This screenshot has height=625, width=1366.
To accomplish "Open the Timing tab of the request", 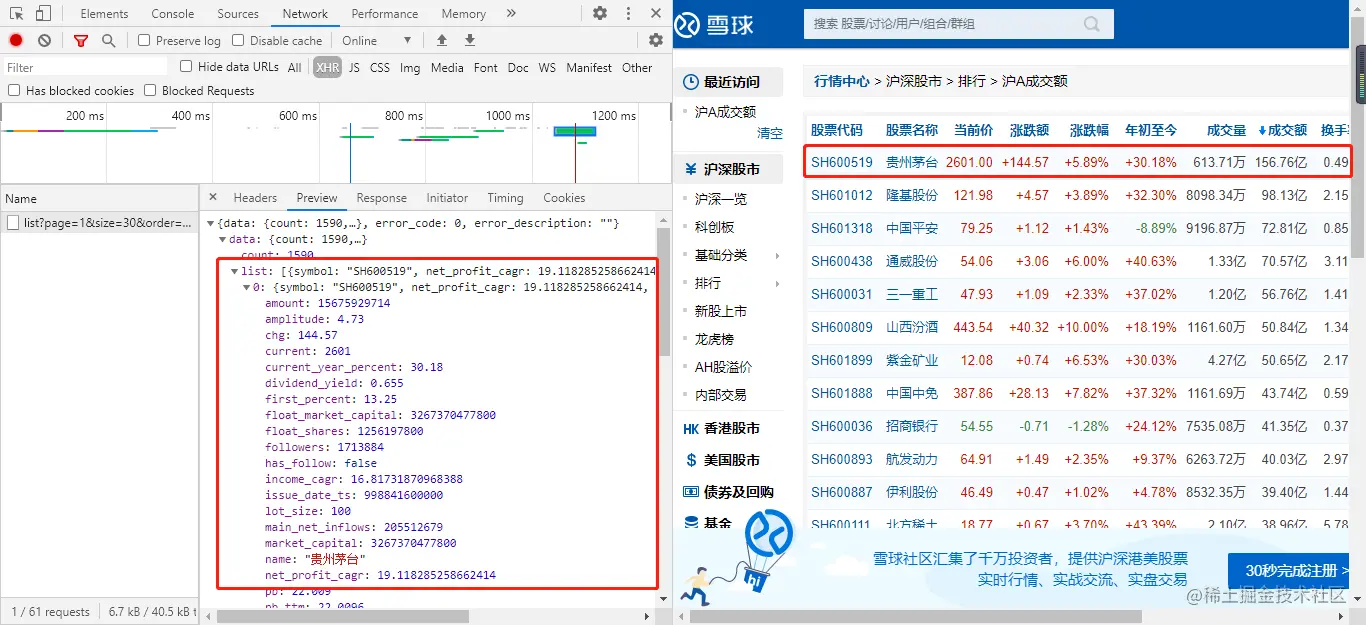I will (x=505, y=198).
